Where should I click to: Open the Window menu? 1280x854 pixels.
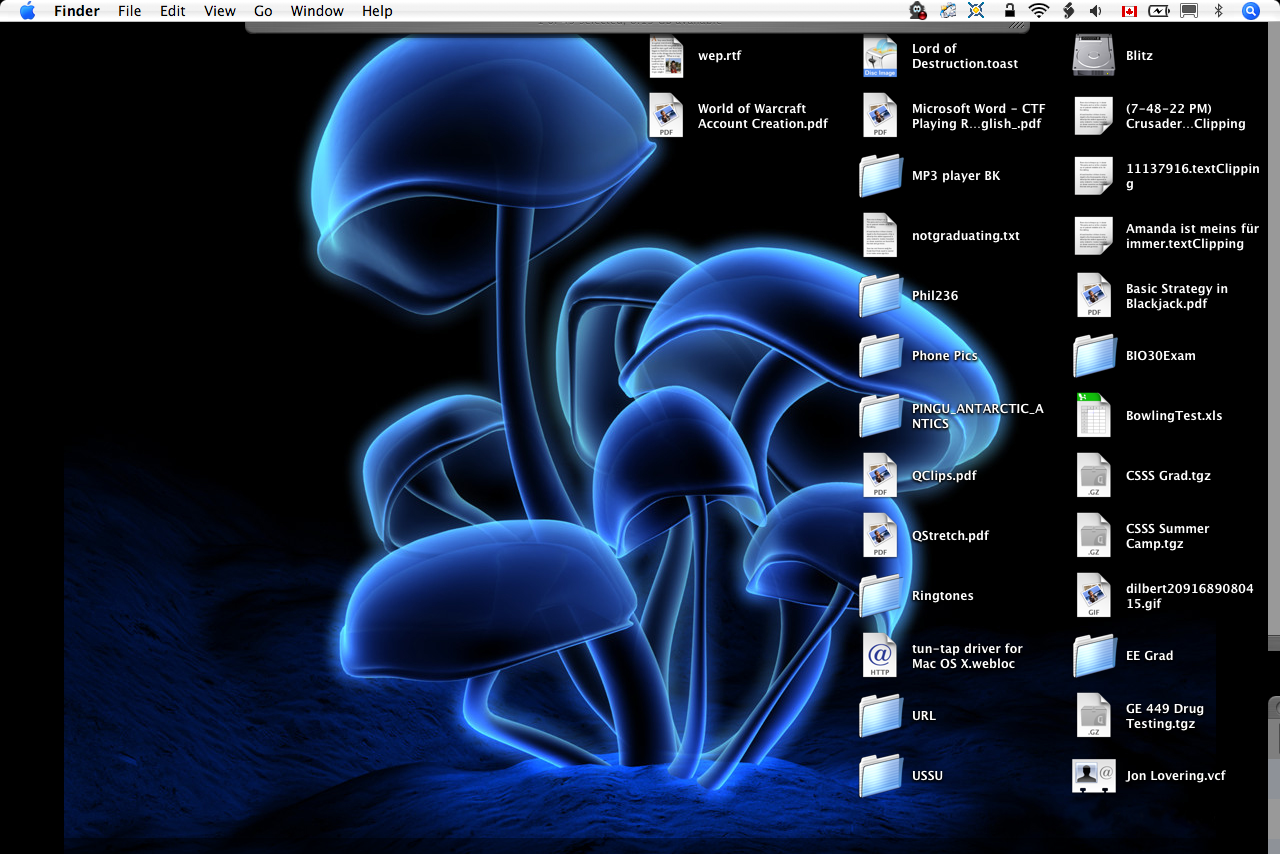click(317, 11)
